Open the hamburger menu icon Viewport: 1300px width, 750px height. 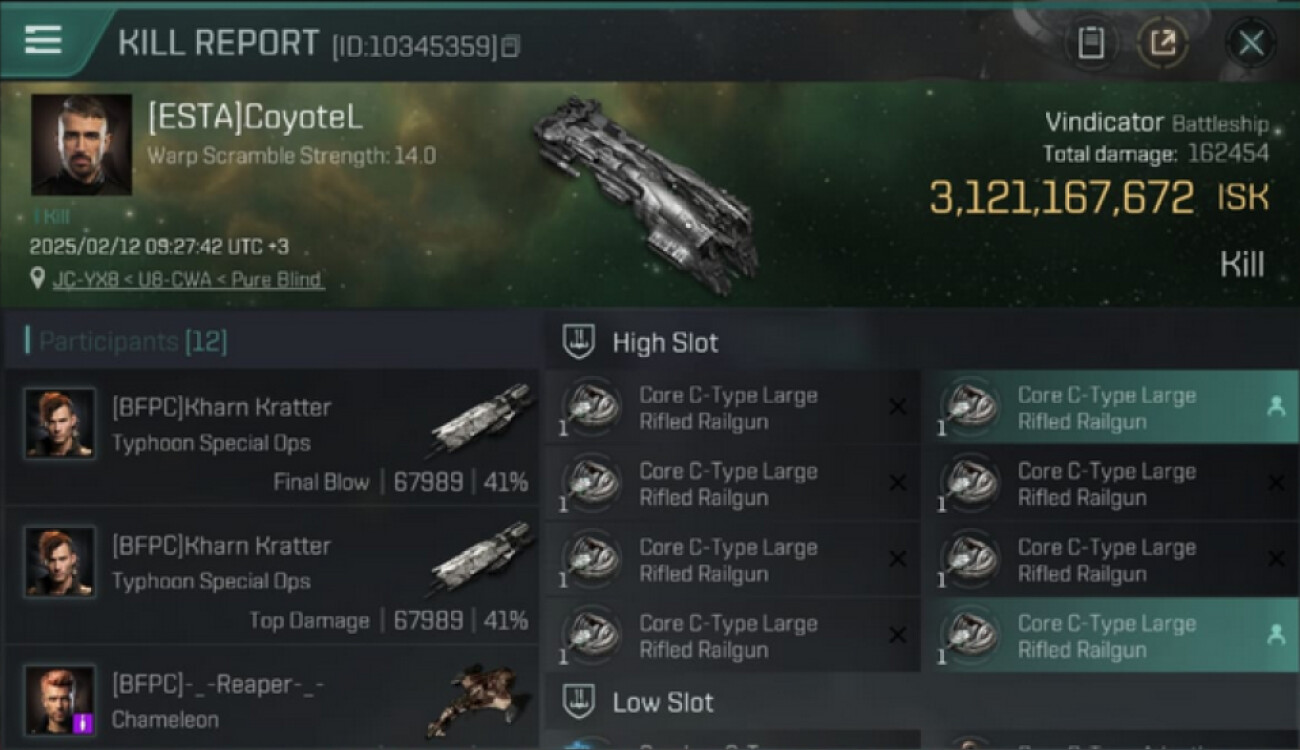coord(43,40)
